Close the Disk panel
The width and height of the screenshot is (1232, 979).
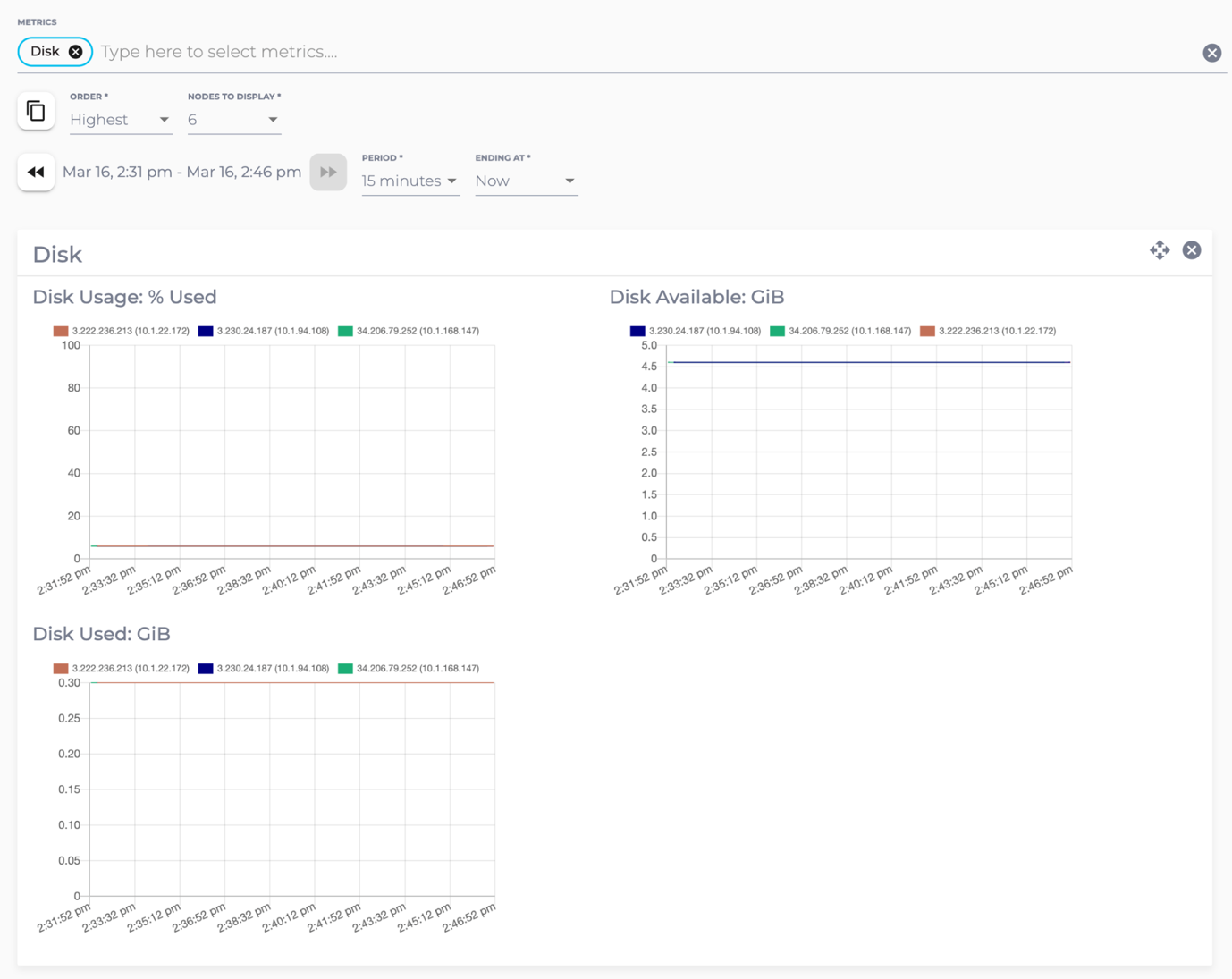pyautogui.click(x=1191, y=250)
